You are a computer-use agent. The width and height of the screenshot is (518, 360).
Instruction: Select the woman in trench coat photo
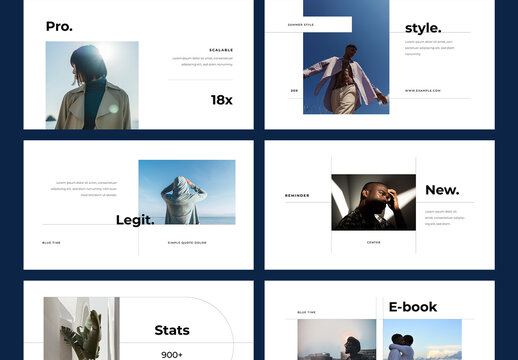92,85
